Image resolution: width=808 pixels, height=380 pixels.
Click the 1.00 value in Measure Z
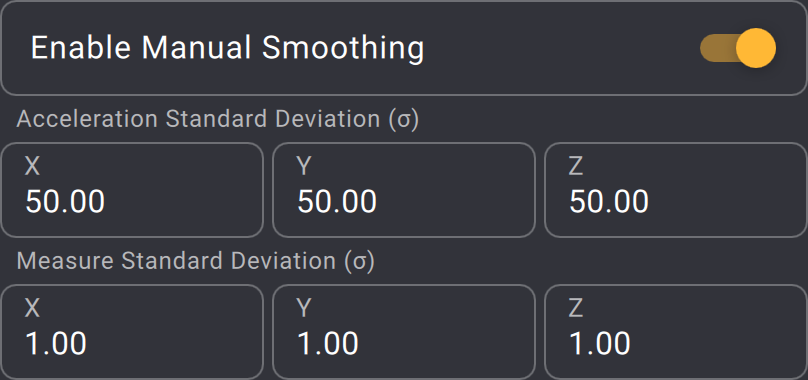pos(600,343)
